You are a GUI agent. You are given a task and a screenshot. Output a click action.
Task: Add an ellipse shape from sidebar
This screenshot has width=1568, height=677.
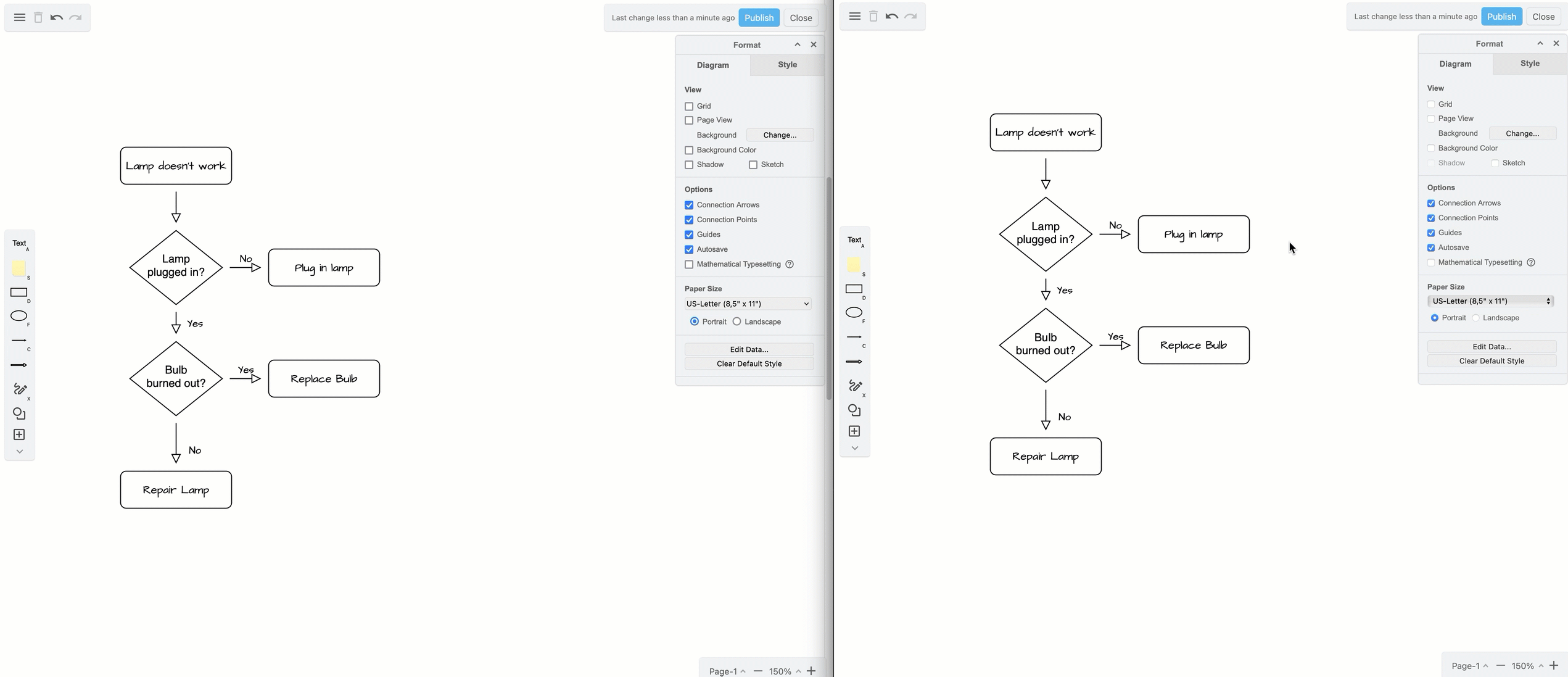pos(19,316)
